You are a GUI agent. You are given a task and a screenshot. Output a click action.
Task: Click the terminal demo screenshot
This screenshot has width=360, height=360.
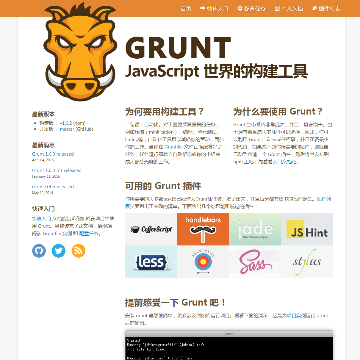[x=229, y=345]
